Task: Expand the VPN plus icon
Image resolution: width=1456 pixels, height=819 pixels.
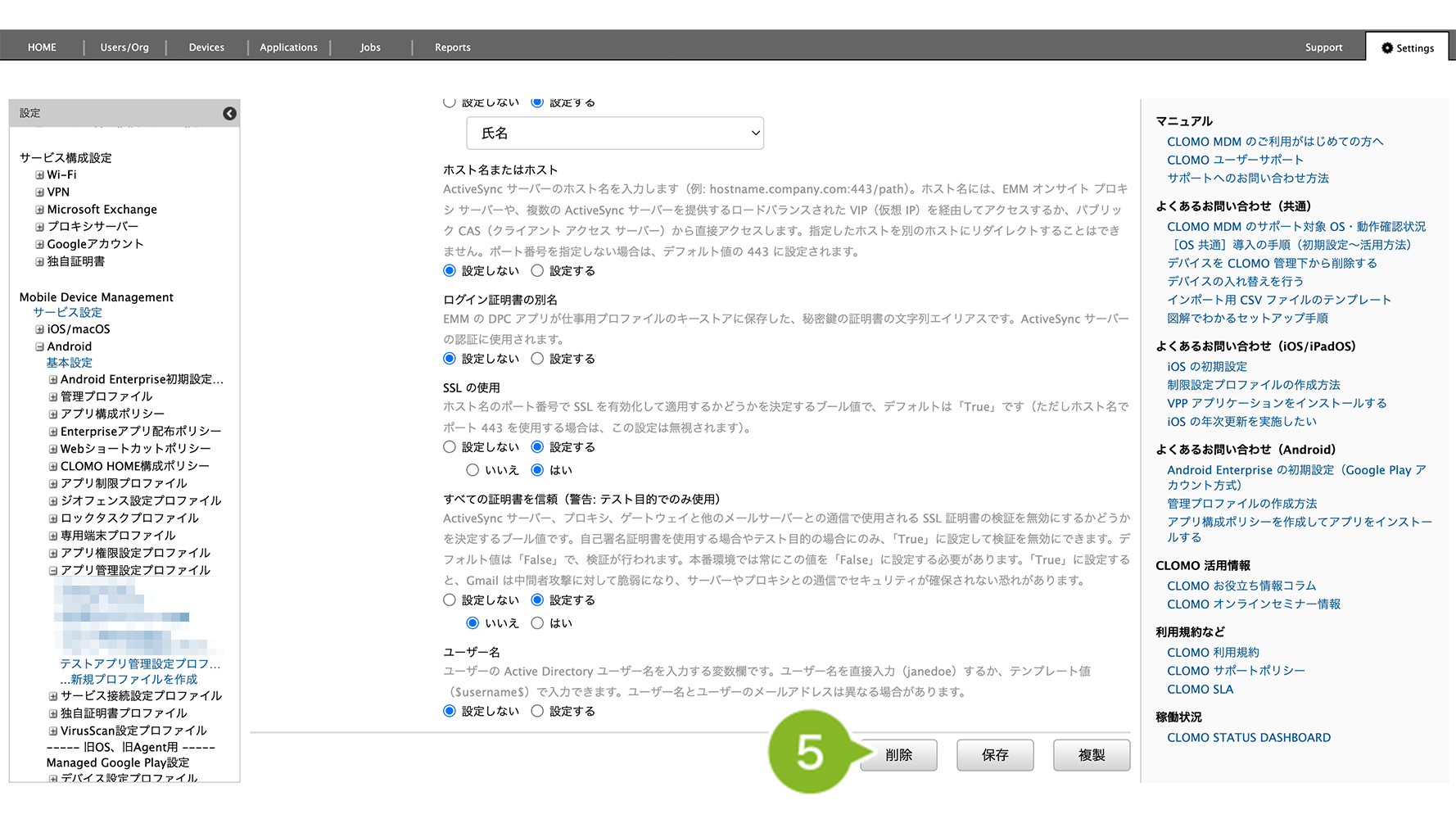Action: tap(39, 192)
